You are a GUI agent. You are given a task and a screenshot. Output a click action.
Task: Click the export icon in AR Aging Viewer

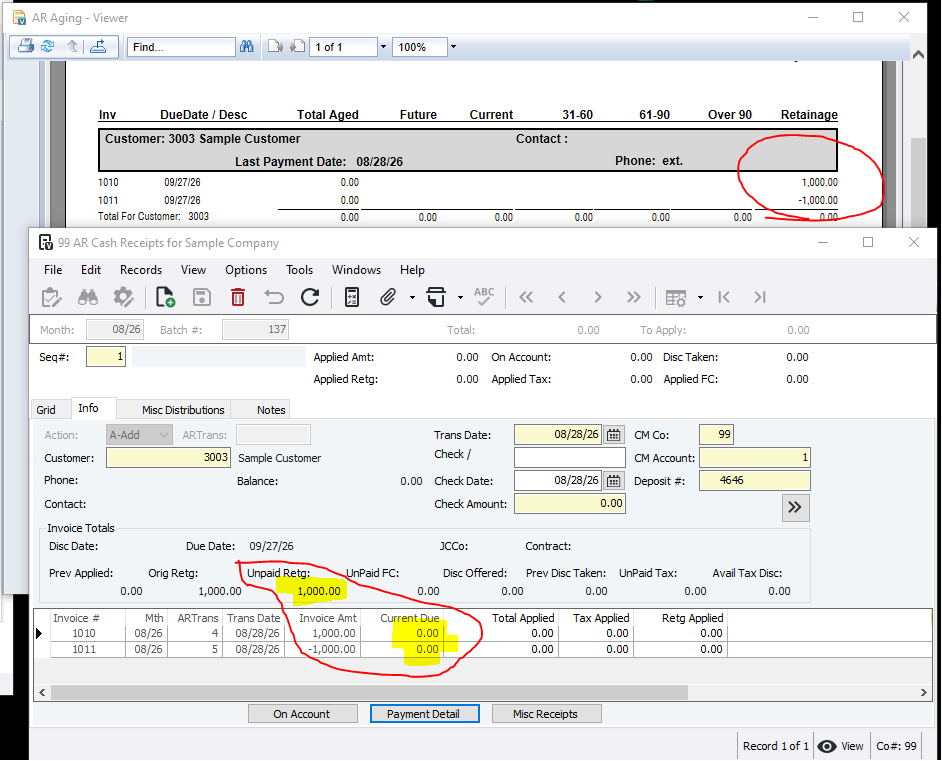98,46
